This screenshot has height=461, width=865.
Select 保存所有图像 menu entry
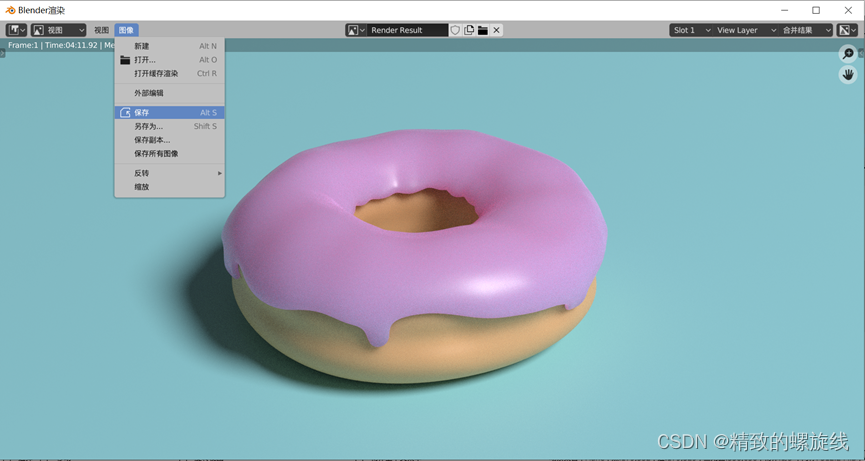point(169,154)
